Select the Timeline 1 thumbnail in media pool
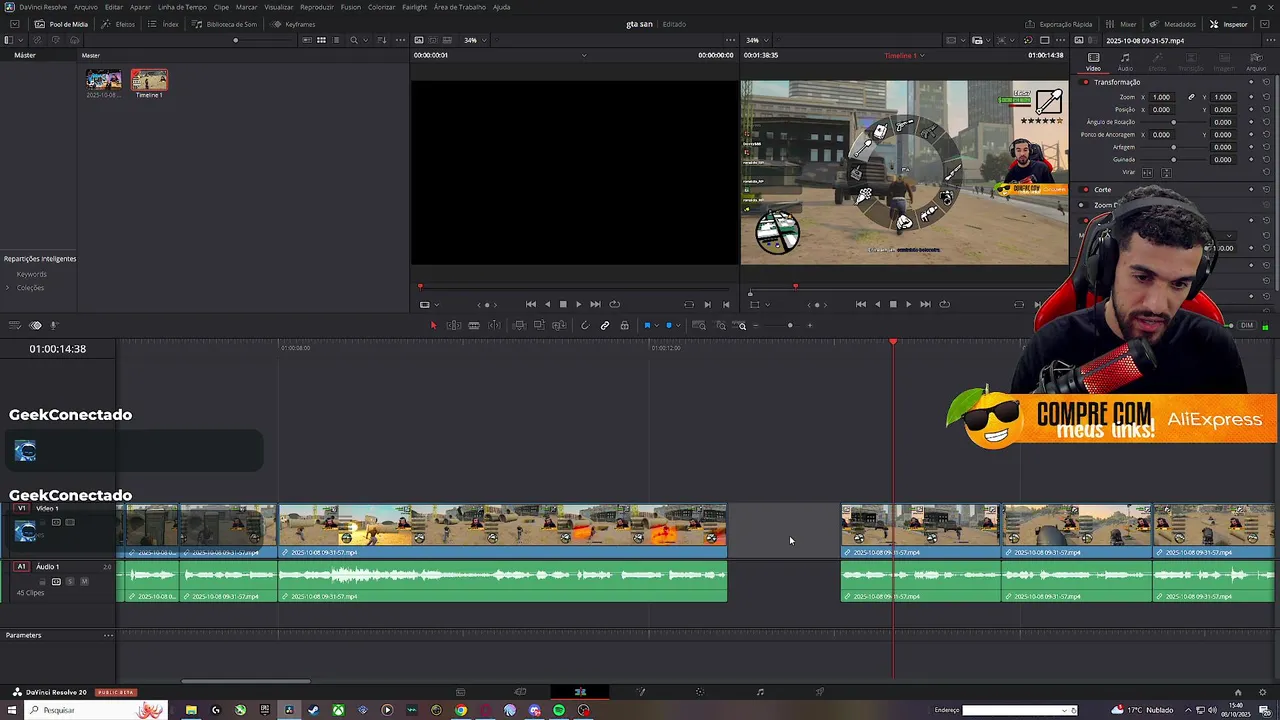This screenshot has width=1280, height=720. (x=149, y=80)
